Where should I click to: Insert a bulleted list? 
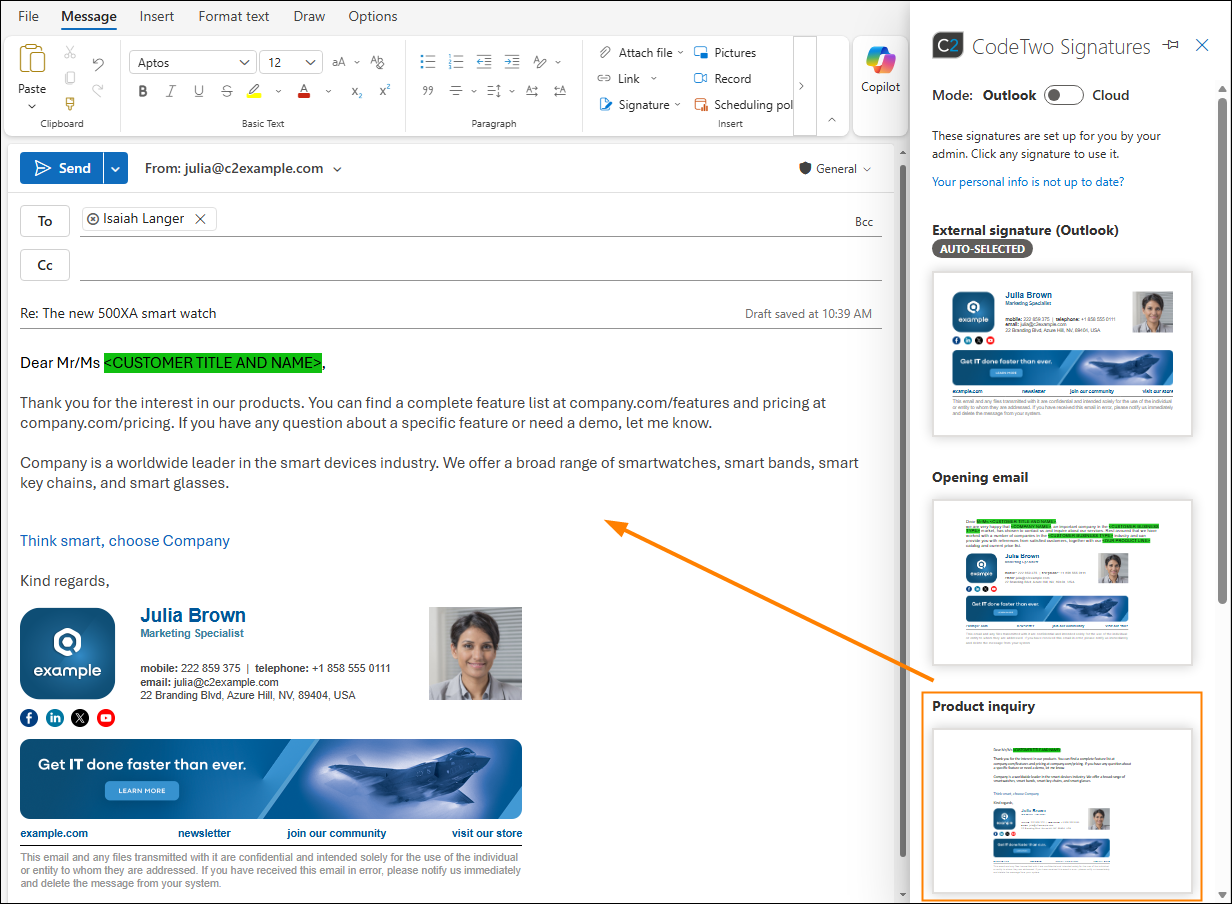pos(428,62)
